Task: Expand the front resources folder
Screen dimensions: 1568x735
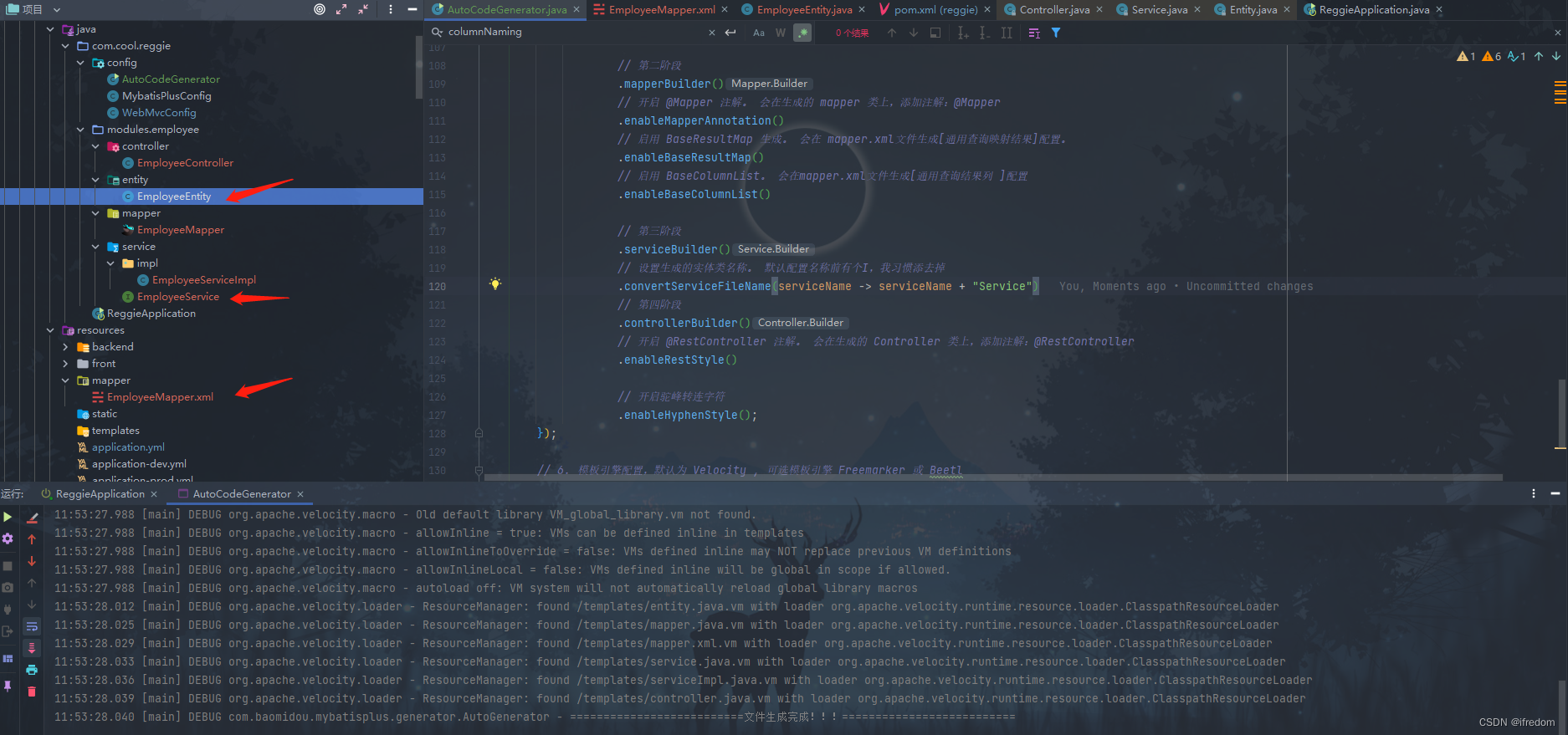Action: point(65,364)
